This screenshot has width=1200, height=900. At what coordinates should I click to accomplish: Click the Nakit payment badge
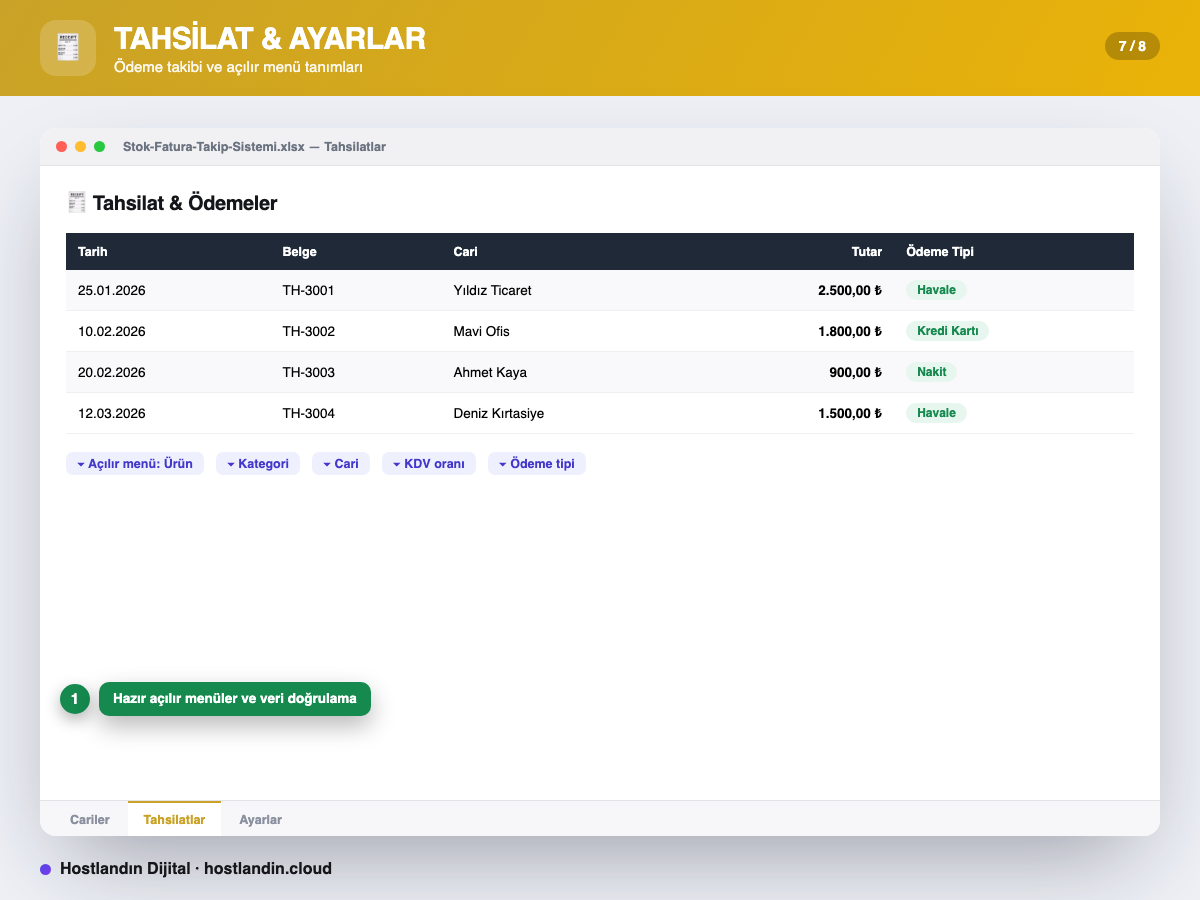931,372
